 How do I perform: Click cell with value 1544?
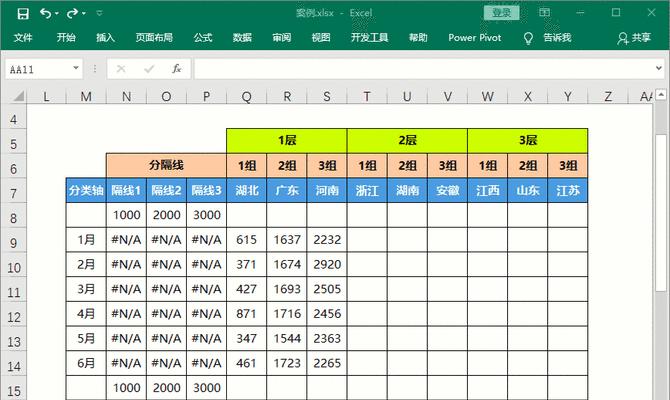coord(287,339)
